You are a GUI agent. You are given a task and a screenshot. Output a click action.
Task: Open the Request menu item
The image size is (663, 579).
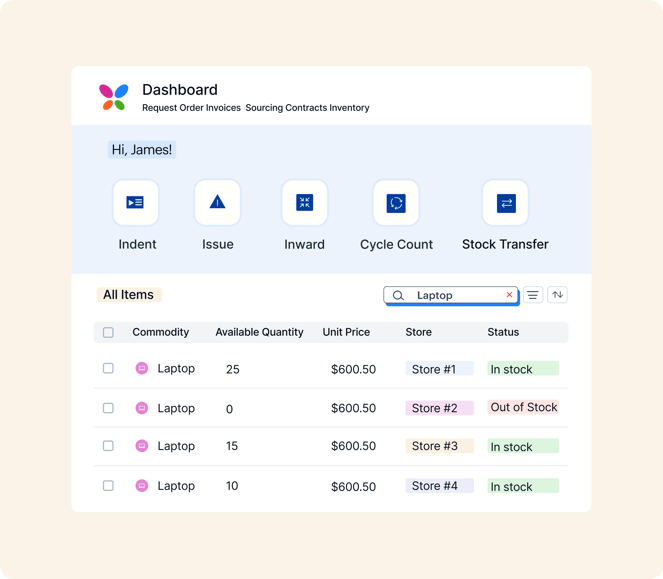159,108
